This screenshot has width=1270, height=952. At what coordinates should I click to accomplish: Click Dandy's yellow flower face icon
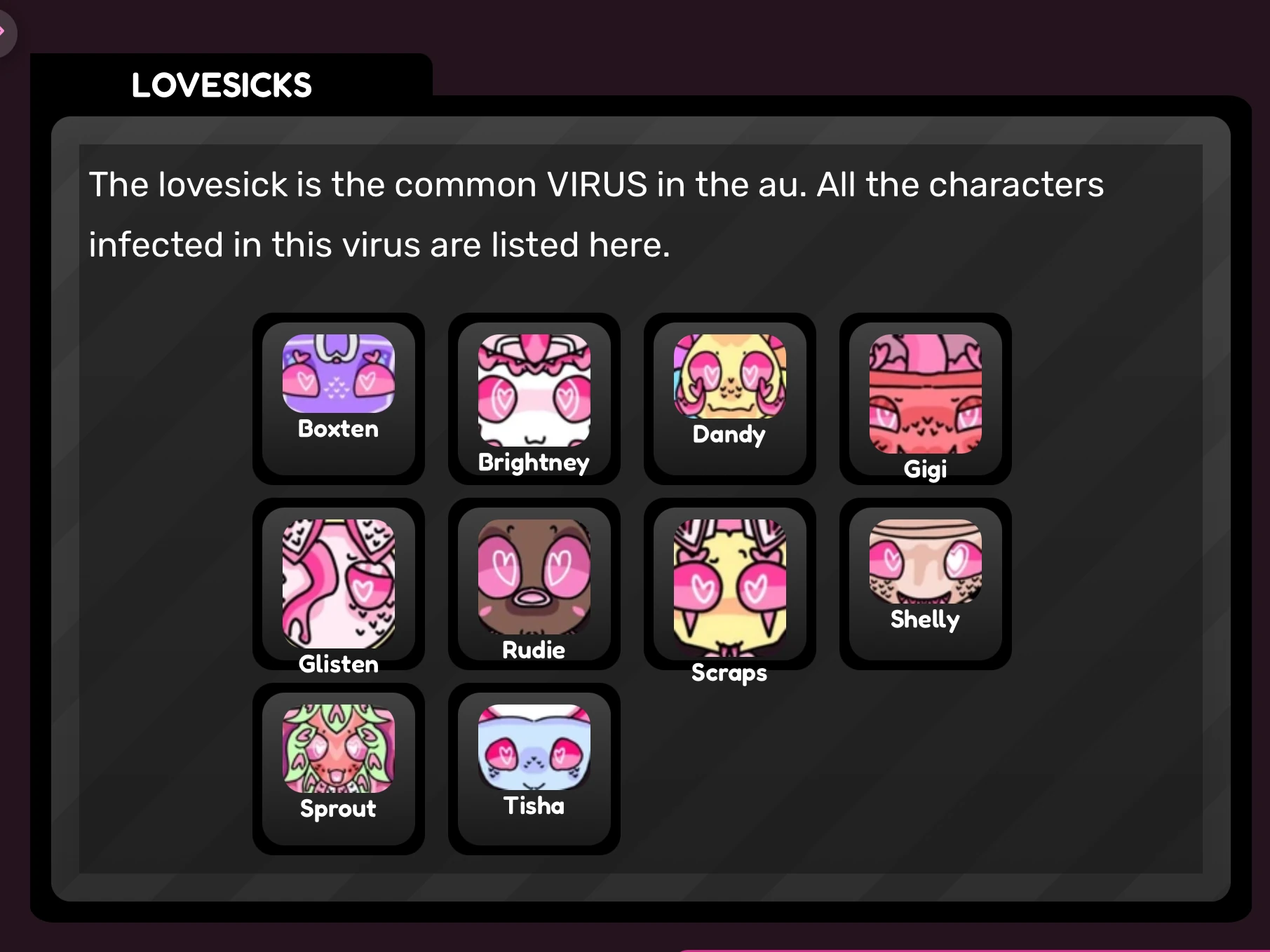(729, 376)
